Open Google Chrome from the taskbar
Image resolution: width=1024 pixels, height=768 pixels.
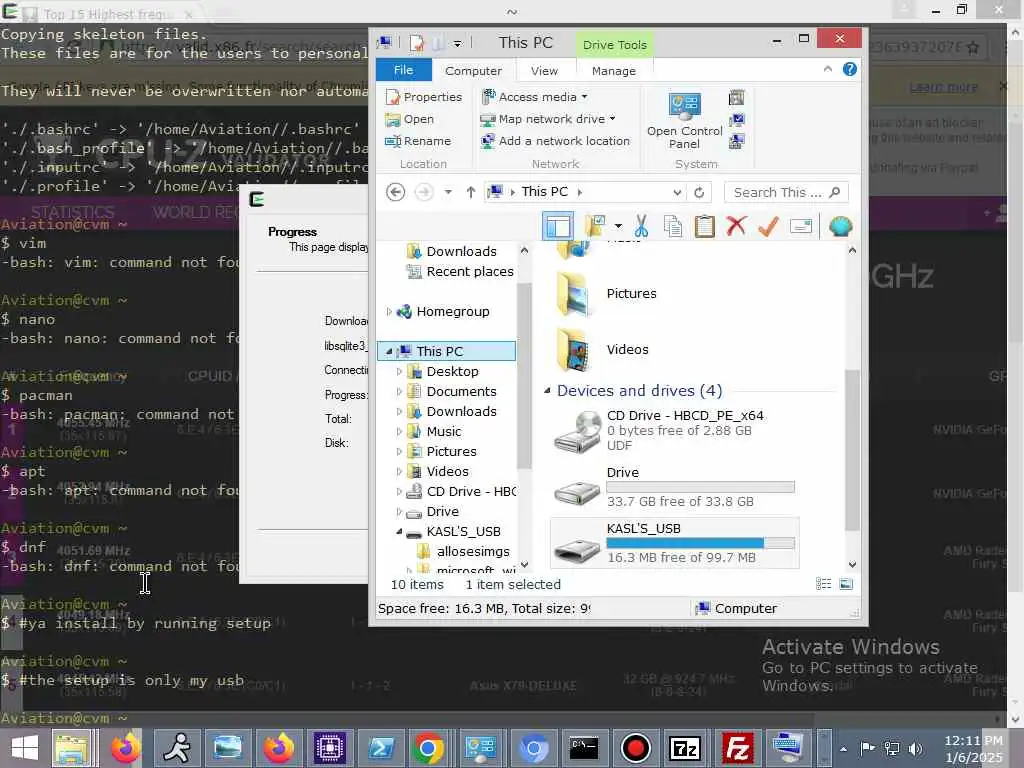click(428, 748)
